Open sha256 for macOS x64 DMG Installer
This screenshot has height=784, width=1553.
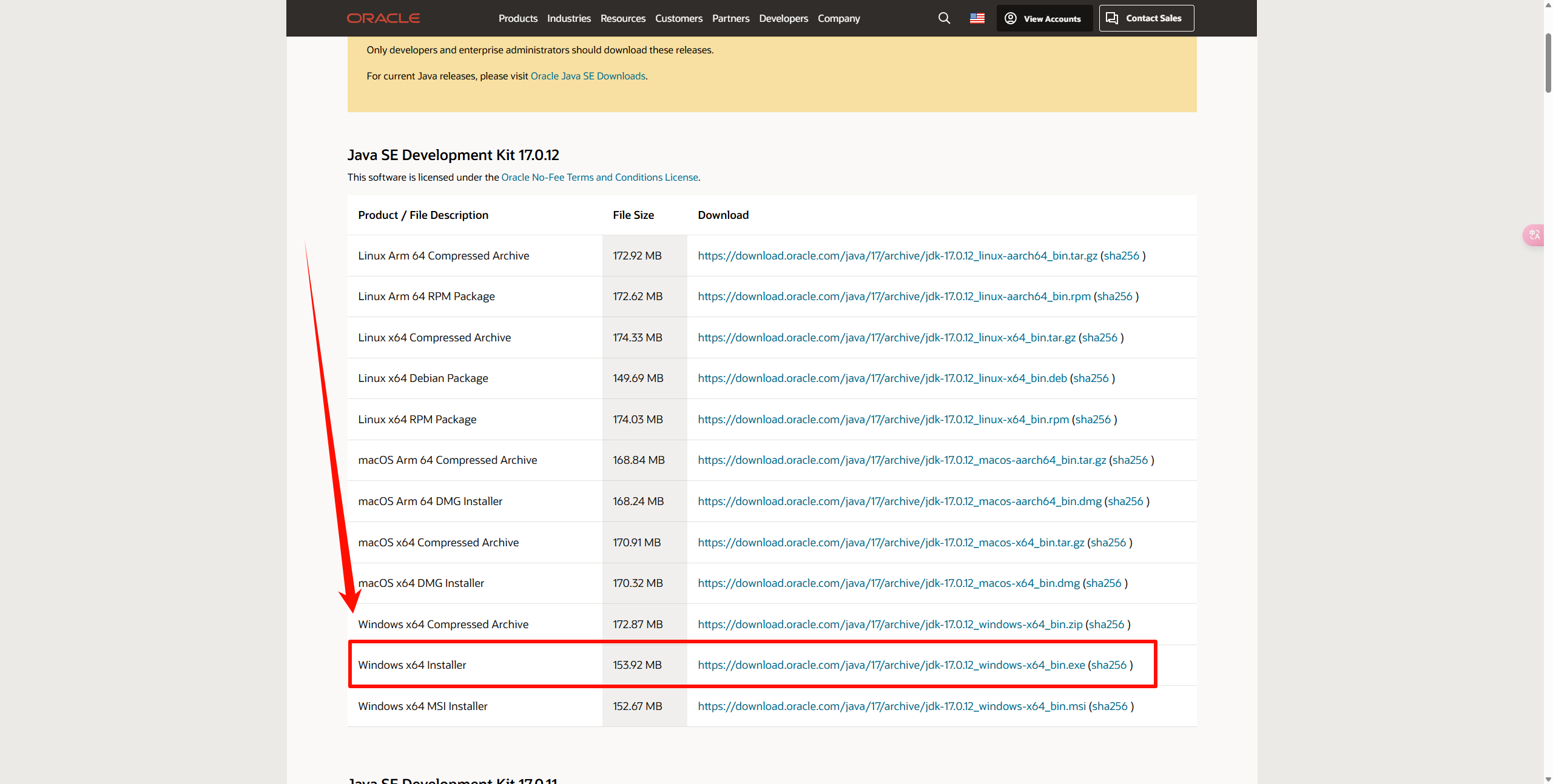click(x=1104, y=583)
